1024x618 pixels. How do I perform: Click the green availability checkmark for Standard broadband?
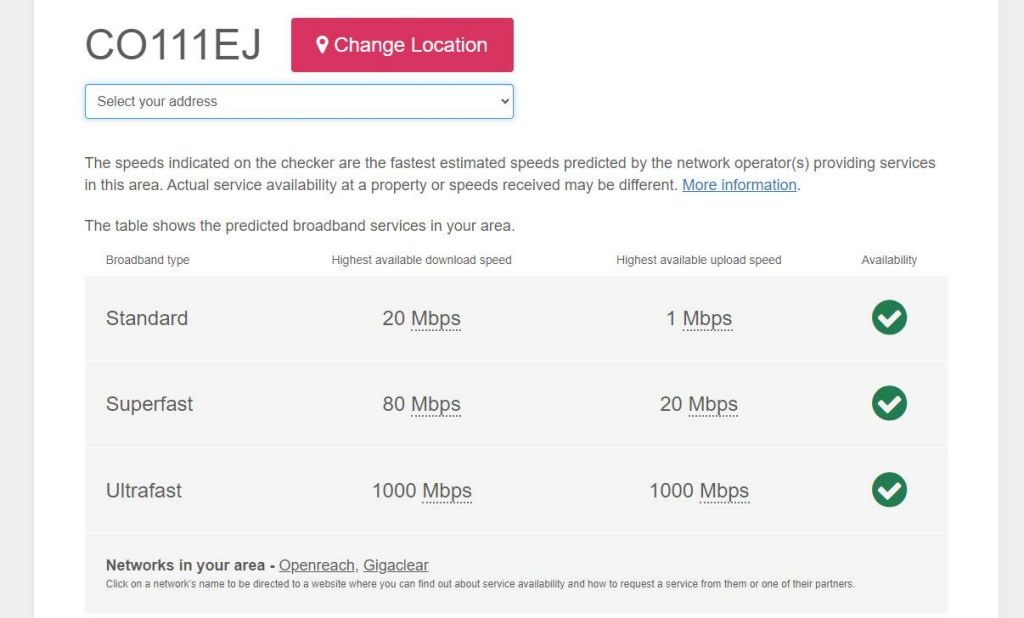[889, 318]
